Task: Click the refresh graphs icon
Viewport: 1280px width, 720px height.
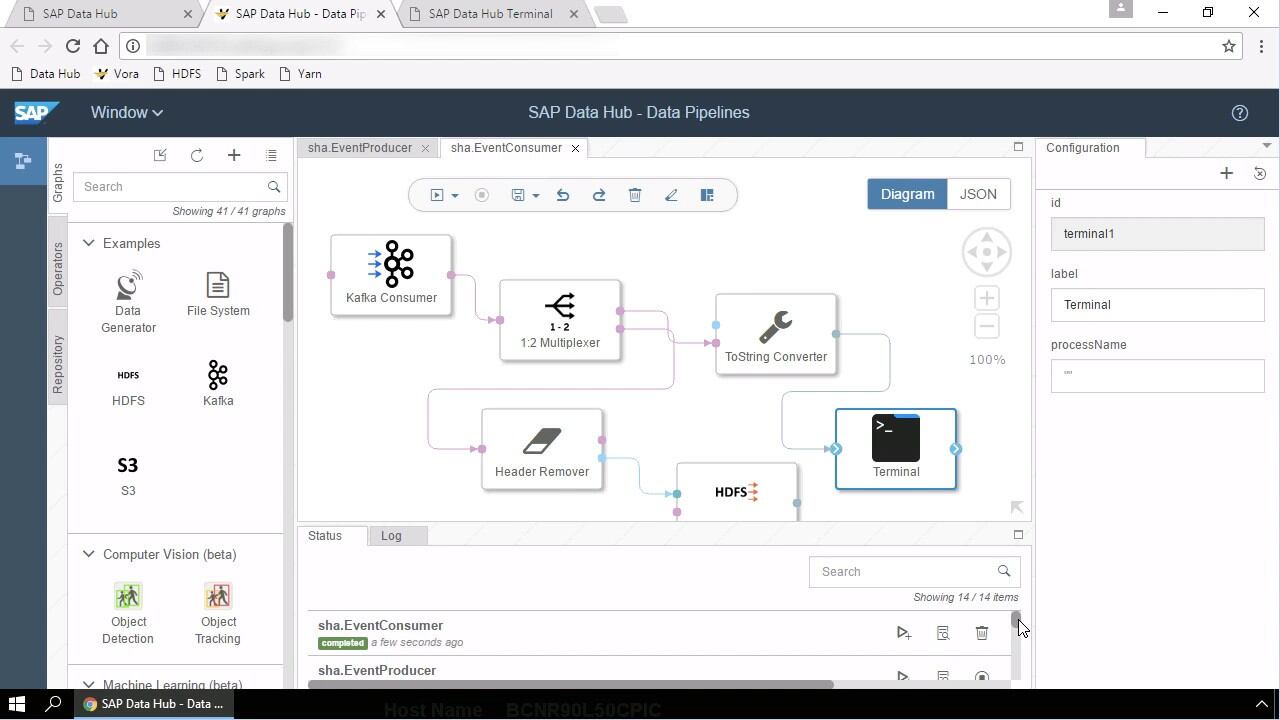Action: (x=197, y=155)
